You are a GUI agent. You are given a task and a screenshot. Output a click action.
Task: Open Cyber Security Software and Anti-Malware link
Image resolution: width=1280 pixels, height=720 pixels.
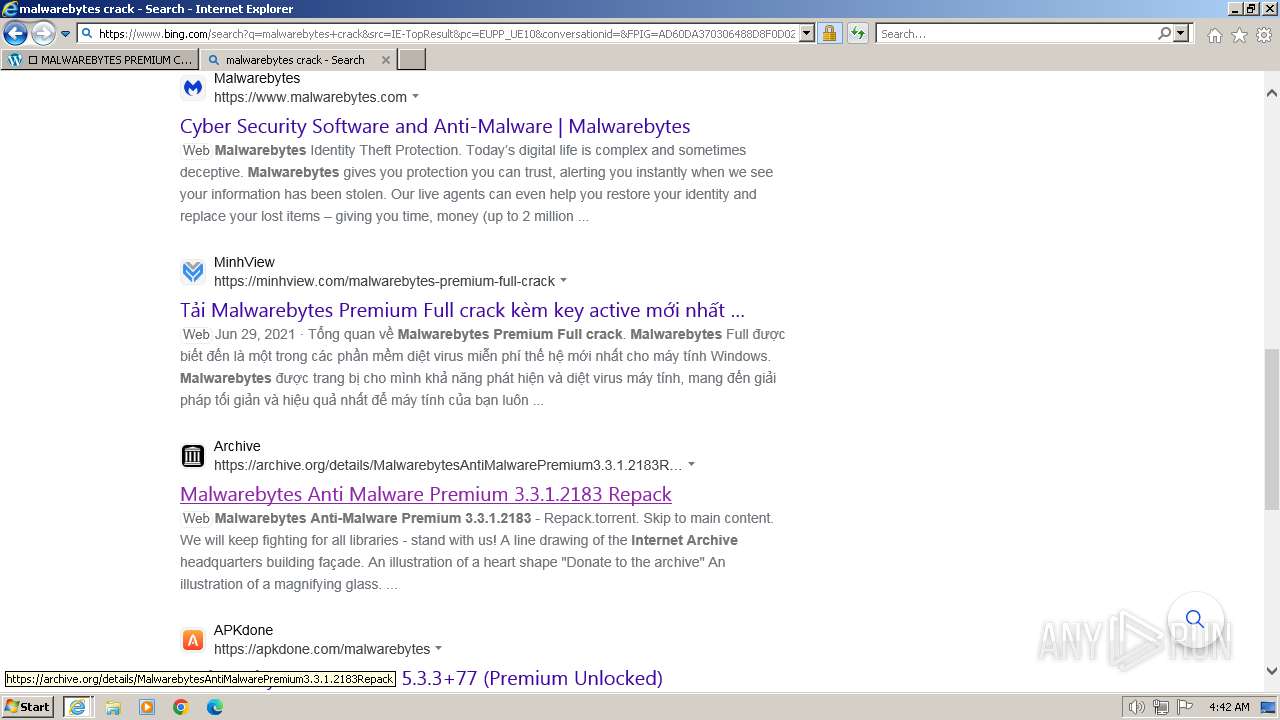pos(435,126)
